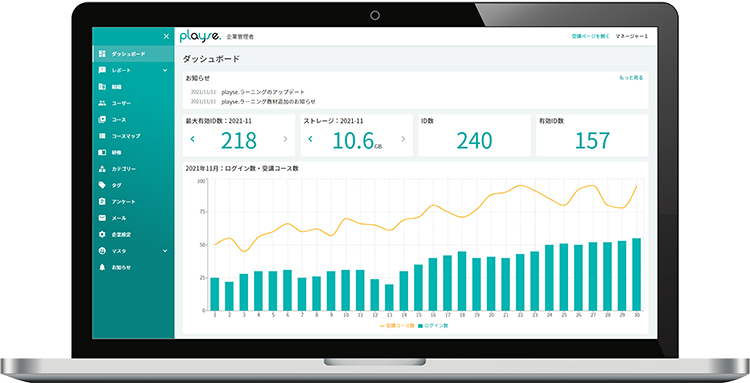The height and width of the screenshot is (383, 750).
Task: Click the レポート report icon
Action: click(x=102, y=70)
